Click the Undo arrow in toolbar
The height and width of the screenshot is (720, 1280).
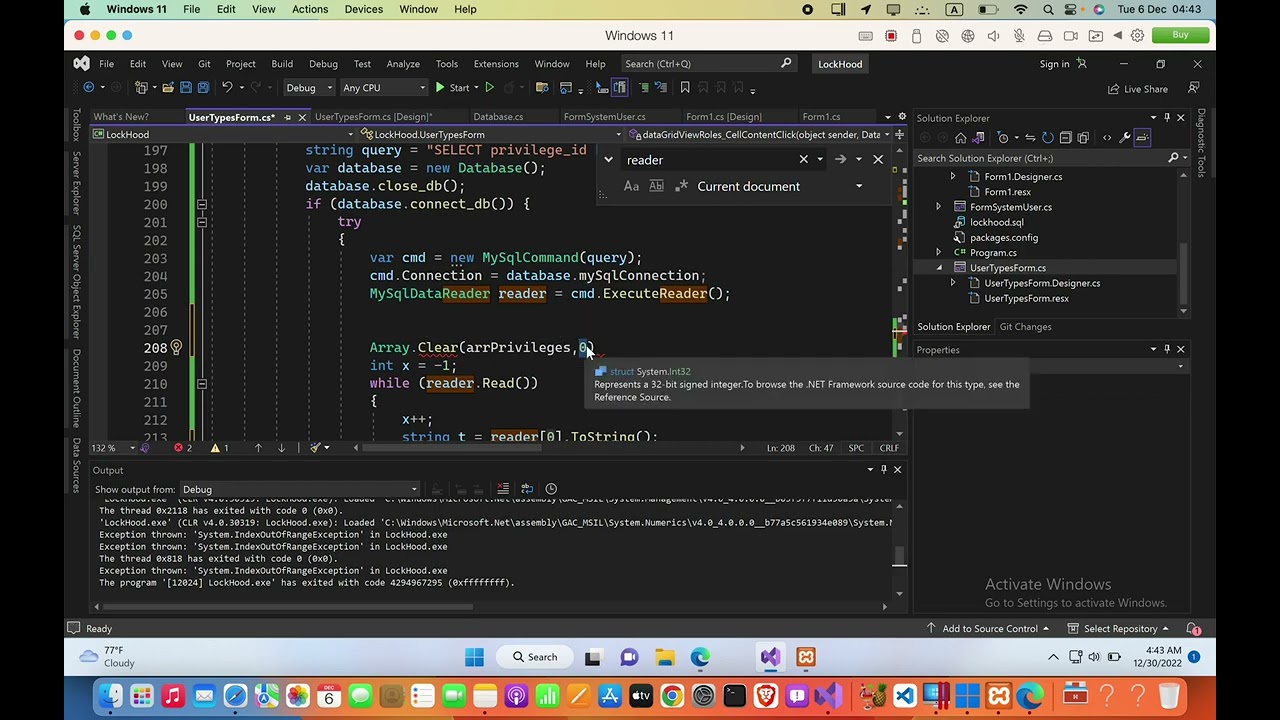click(228, 88)
